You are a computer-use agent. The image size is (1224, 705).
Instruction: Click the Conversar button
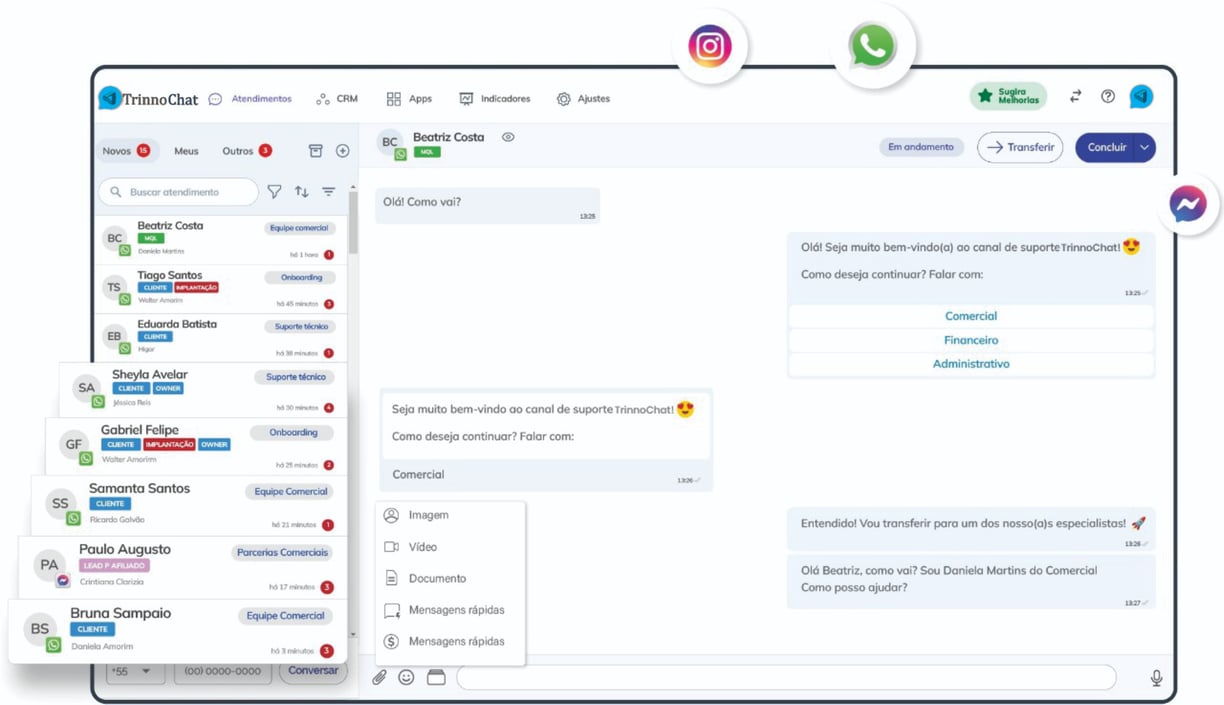pyautogui.click(x=313, y=671)
